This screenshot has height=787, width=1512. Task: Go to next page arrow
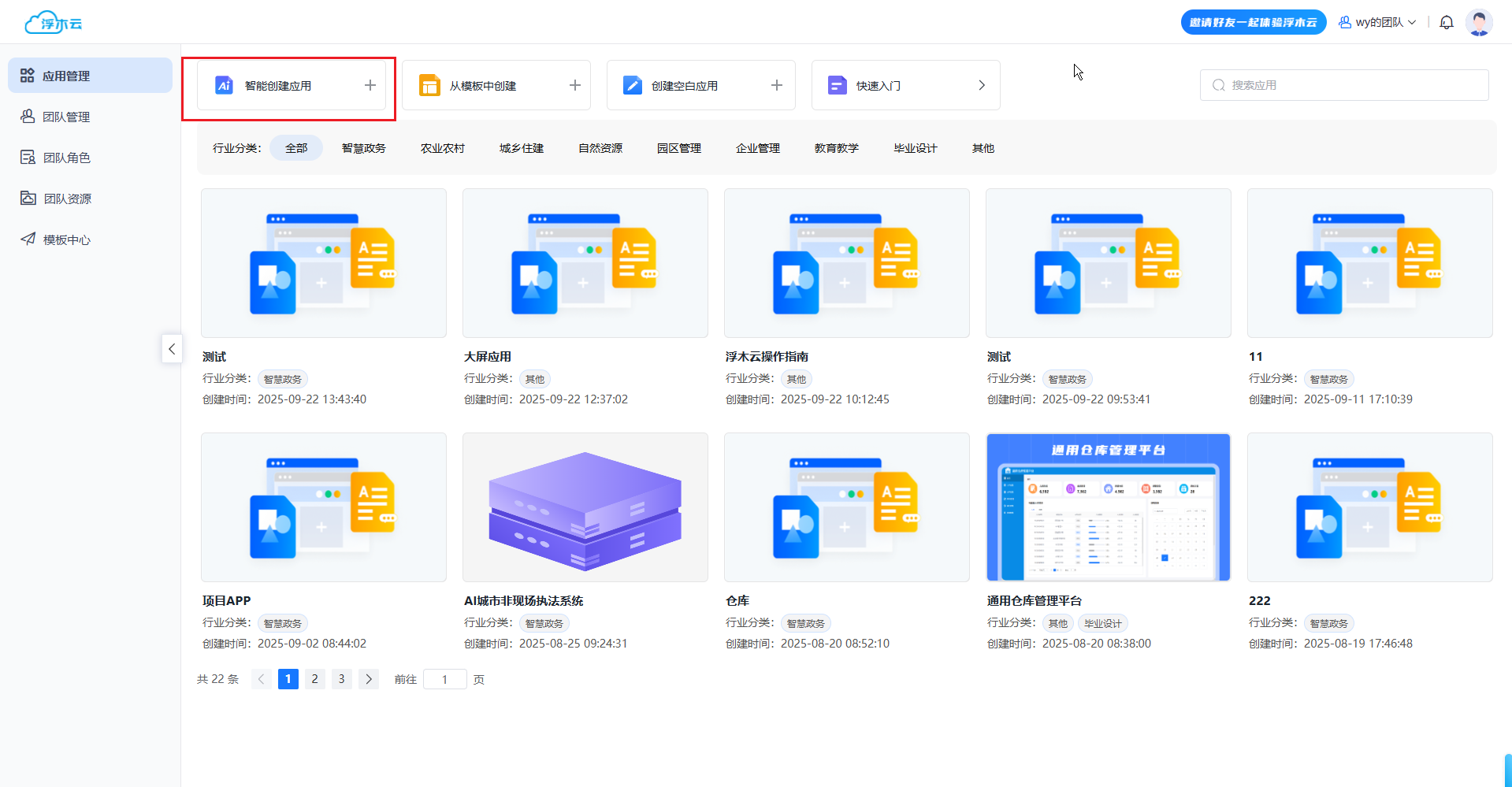(x=368, y=679)
